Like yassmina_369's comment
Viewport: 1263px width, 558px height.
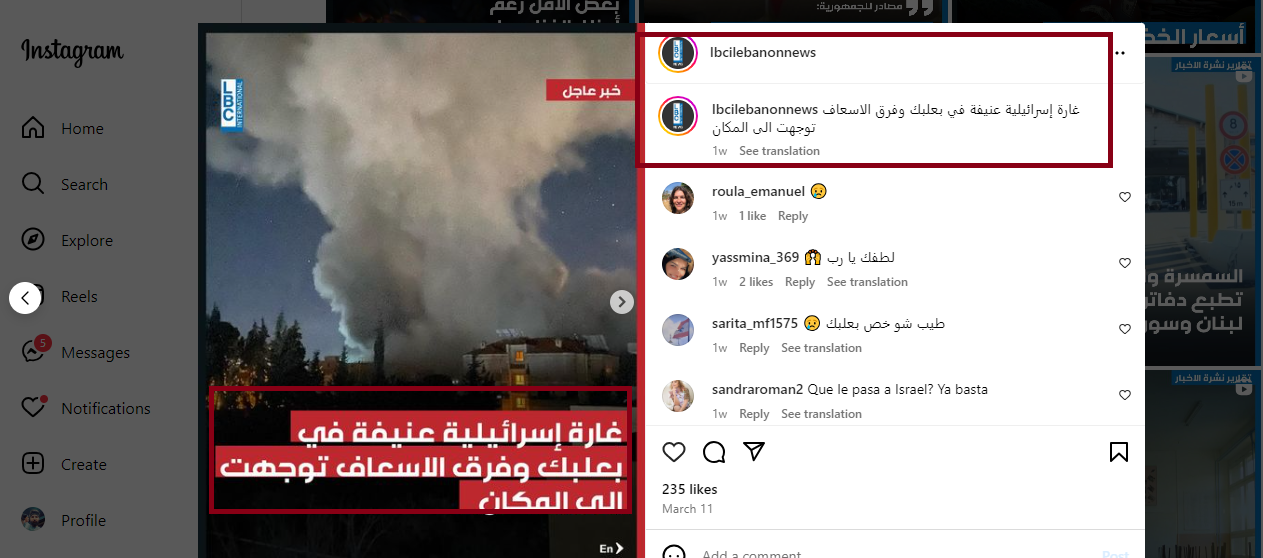point(1124,263)
